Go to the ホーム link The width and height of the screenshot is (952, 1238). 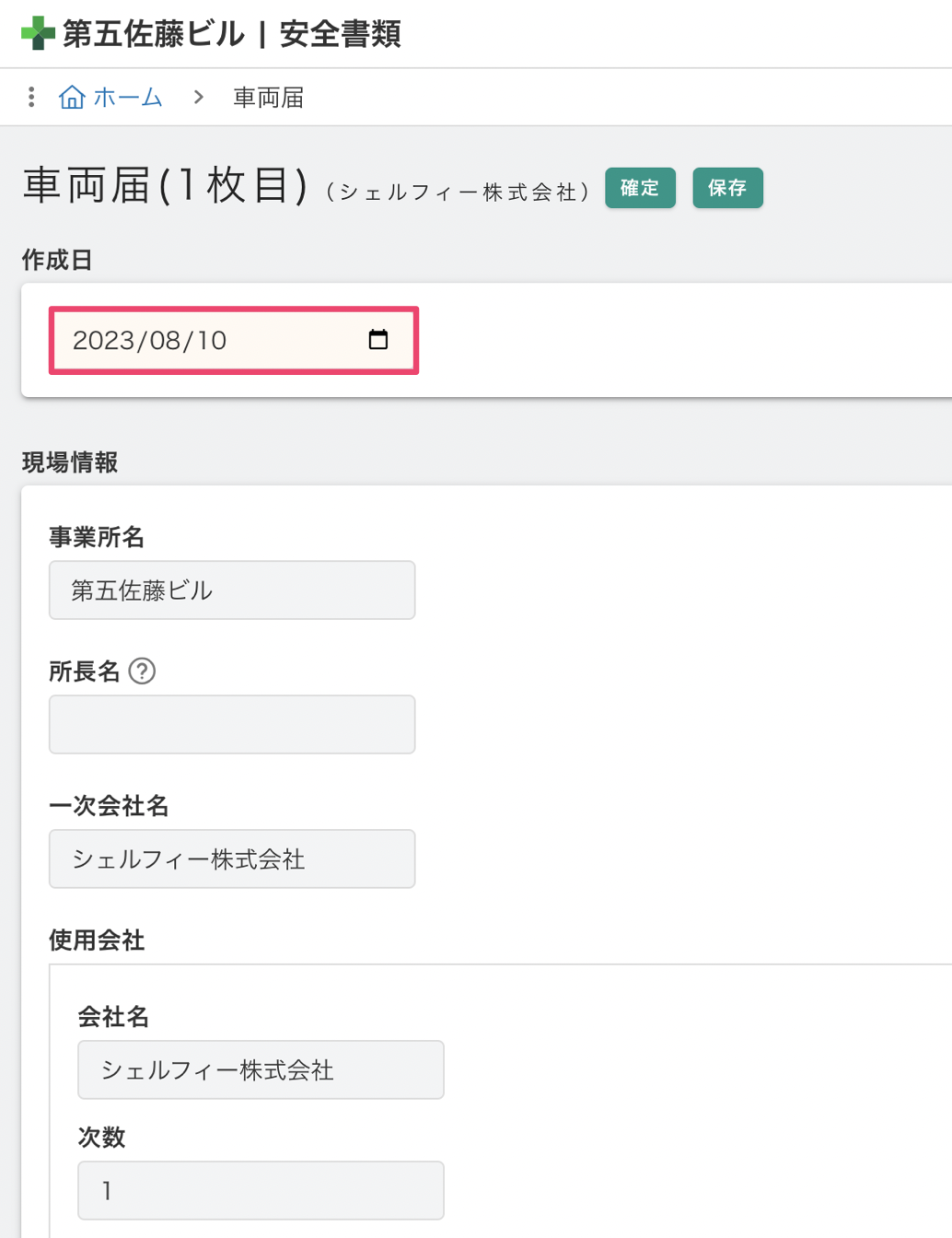(x=127, y=97)
